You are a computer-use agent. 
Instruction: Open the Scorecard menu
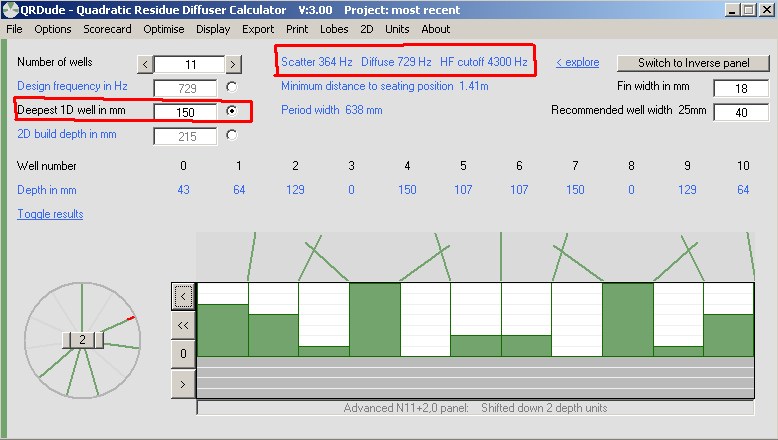pyautogui.click(x=107, y=29)
